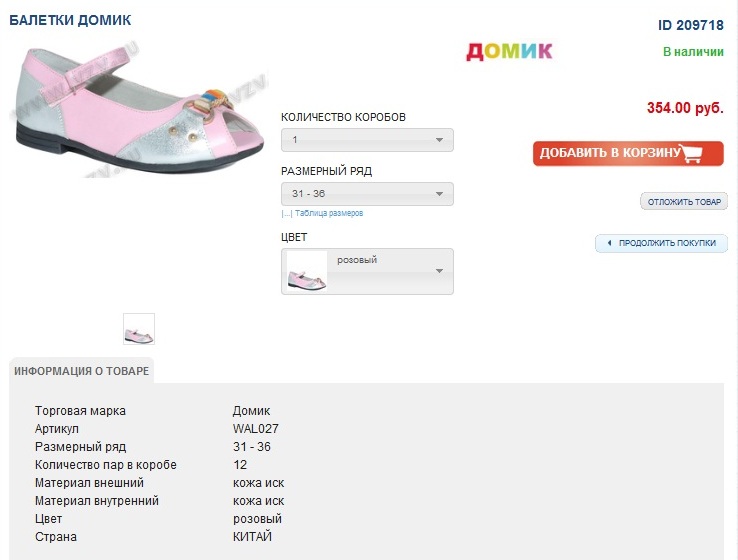Click the colorful ДОМИК brand logo

click(x=509, y=51)
